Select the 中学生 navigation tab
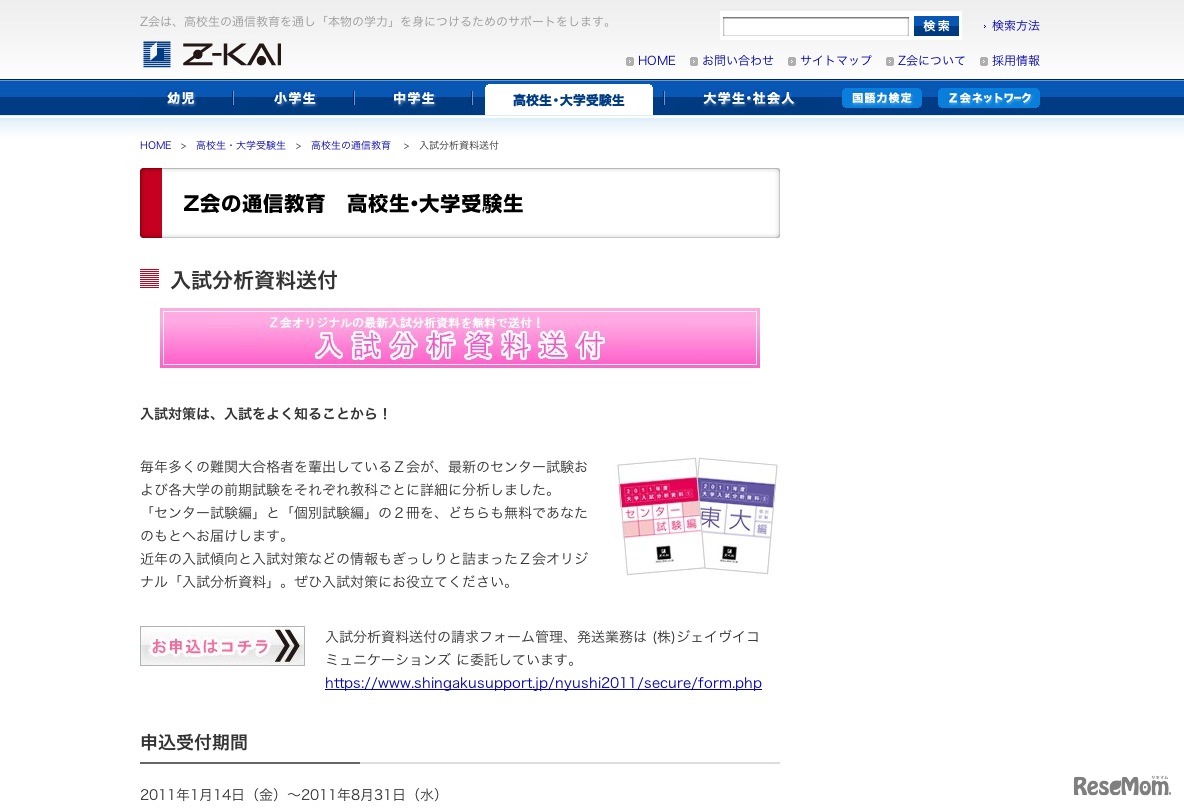This screenshot has height=809, width=1184. (412, 97)
